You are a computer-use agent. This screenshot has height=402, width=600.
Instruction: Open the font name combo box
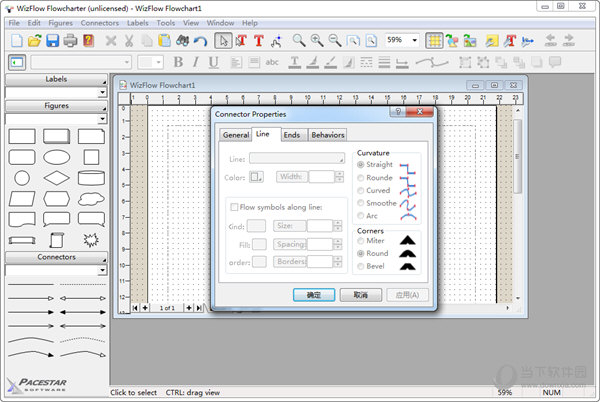click(81, 62)
